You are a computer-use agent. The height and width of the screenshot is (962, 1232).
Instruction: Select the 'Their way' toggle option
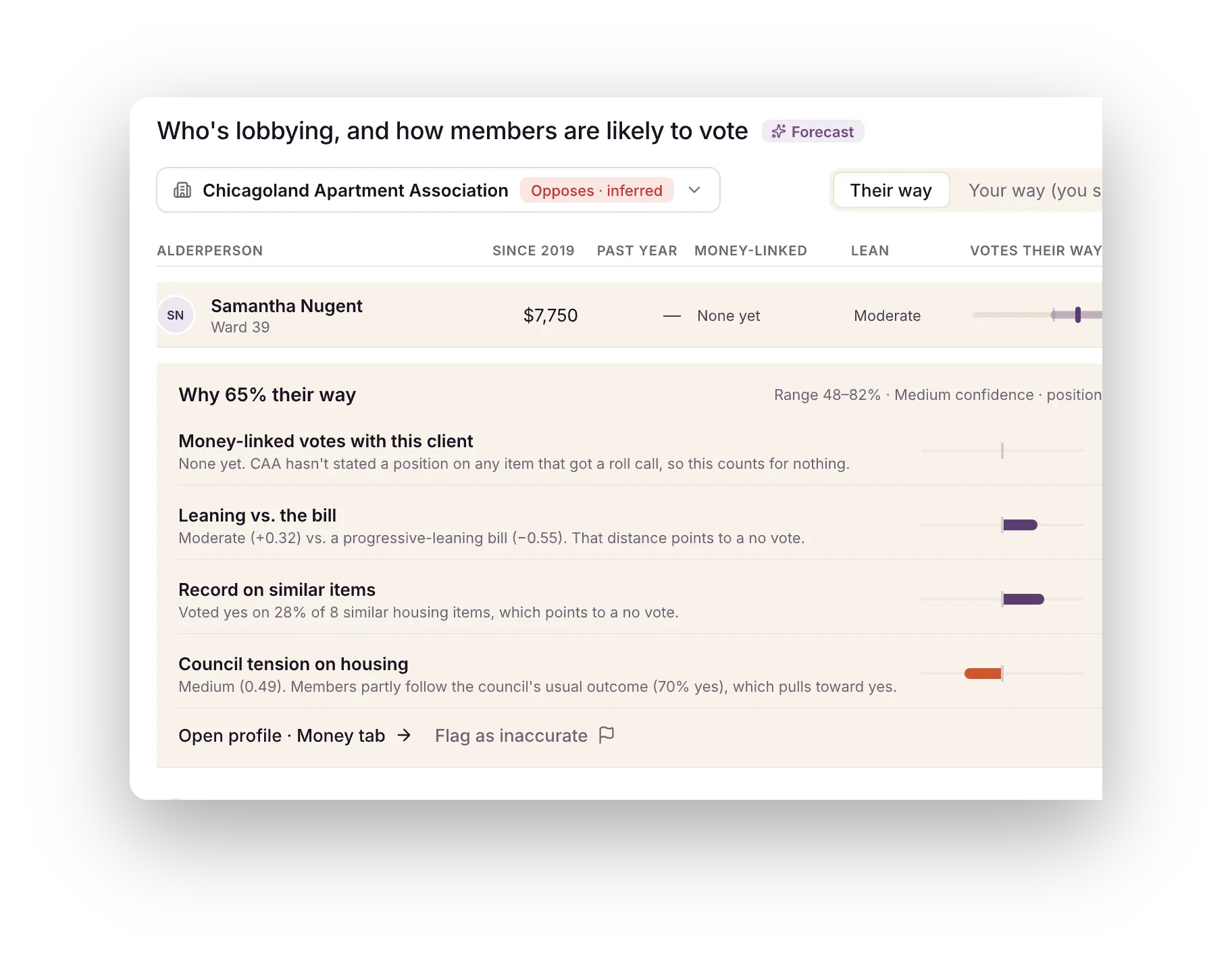tap(891, 191)
